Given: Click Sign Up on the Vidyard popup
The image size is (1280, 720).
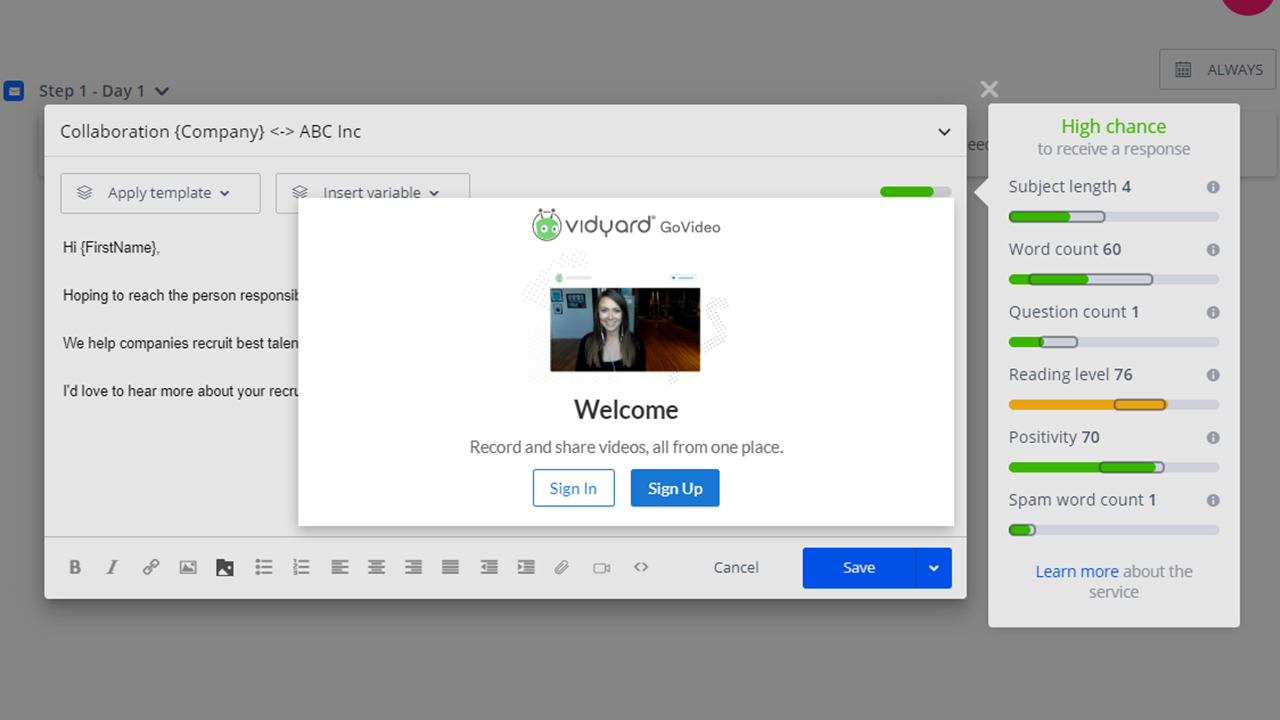Looking at the screenshot, I should click(x=675, y=488).
